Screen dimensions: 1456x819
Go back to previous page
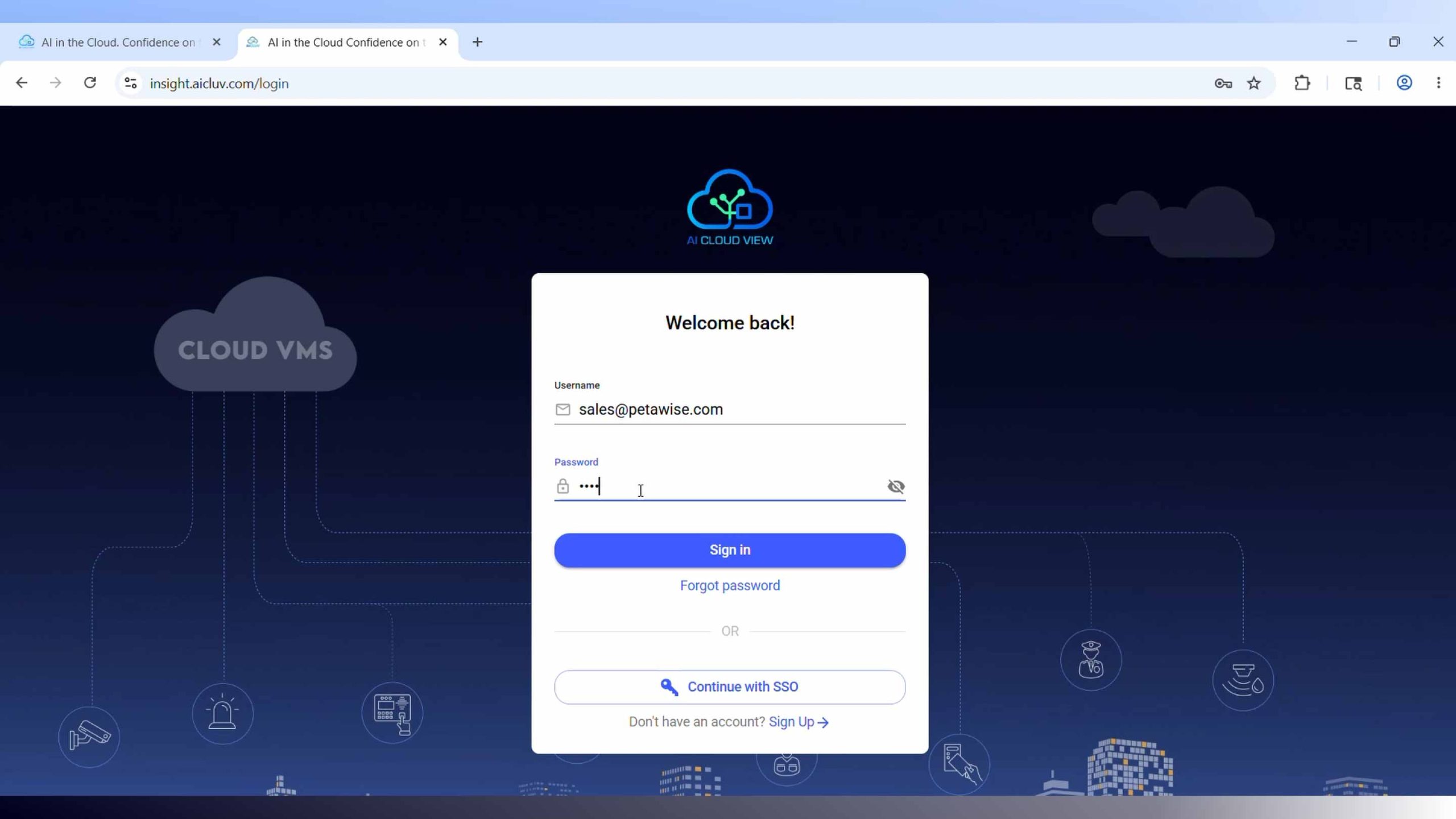[22, 83]
